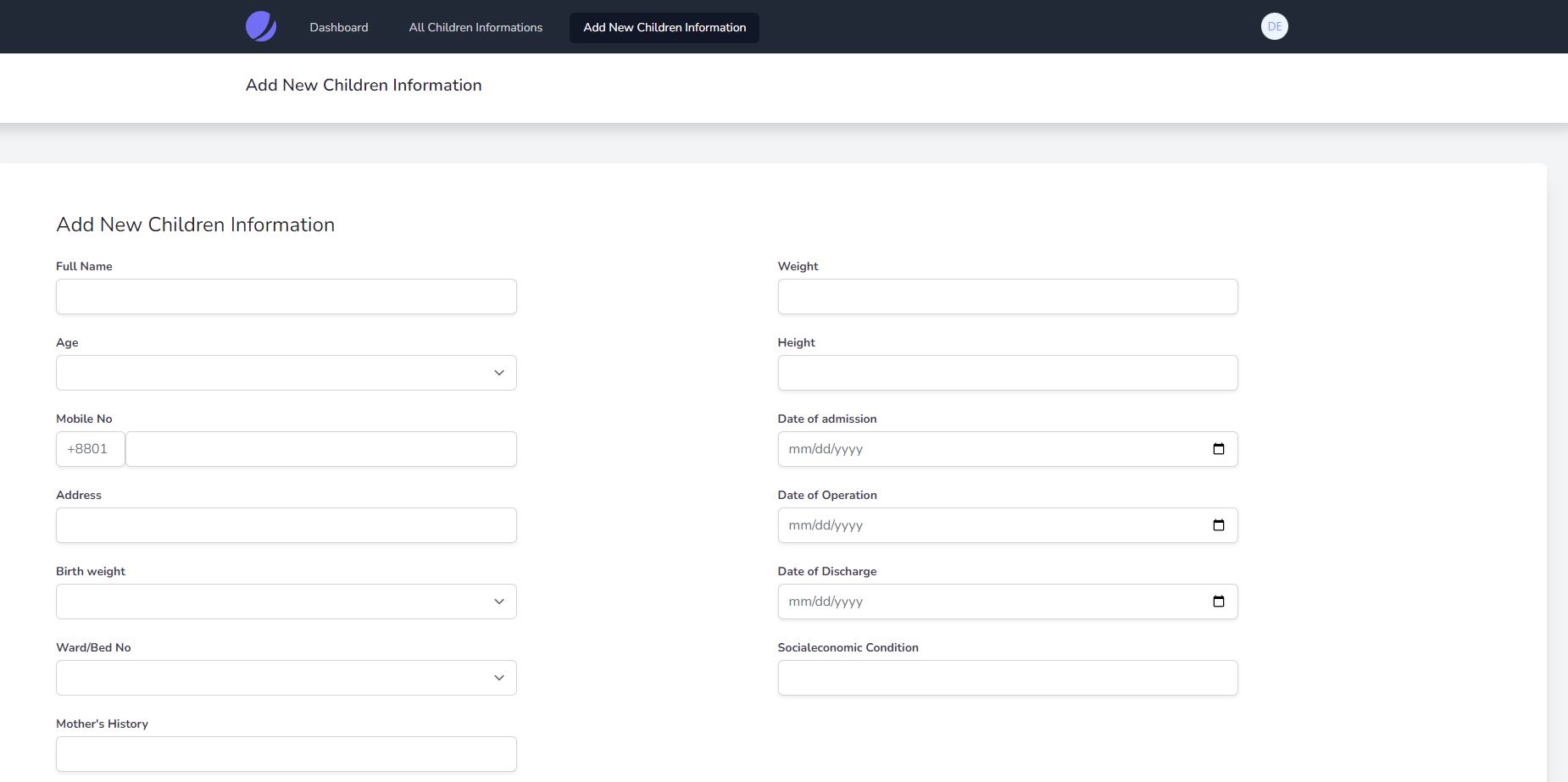Click into the Address field
1568x782 pixels.
pyautogui.click(x=286, y=525)
